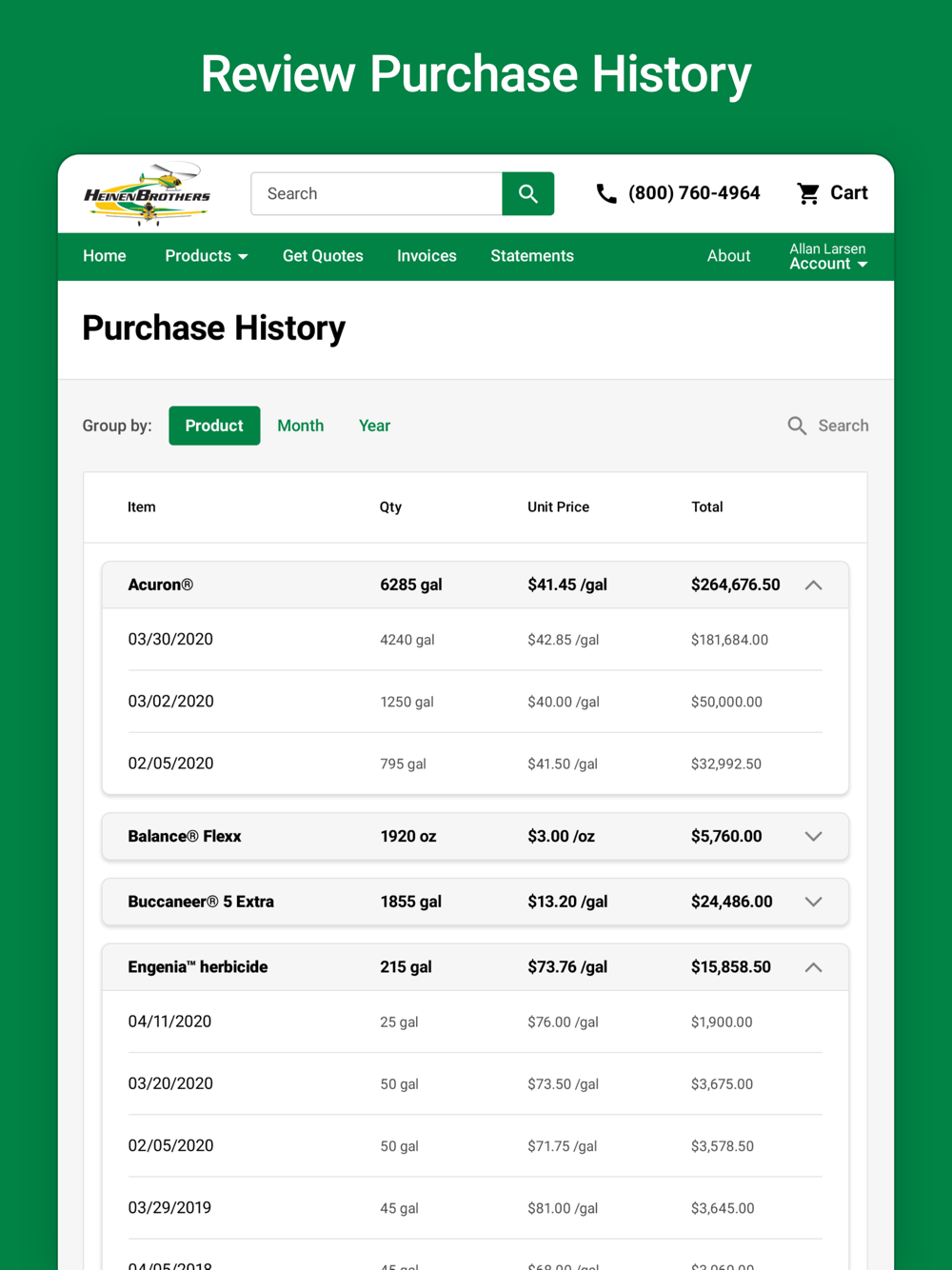Click the Buccaneer® 5 Extra product name
The width and height of the screenshot is (952, 1270).
(x=201, y=902)
